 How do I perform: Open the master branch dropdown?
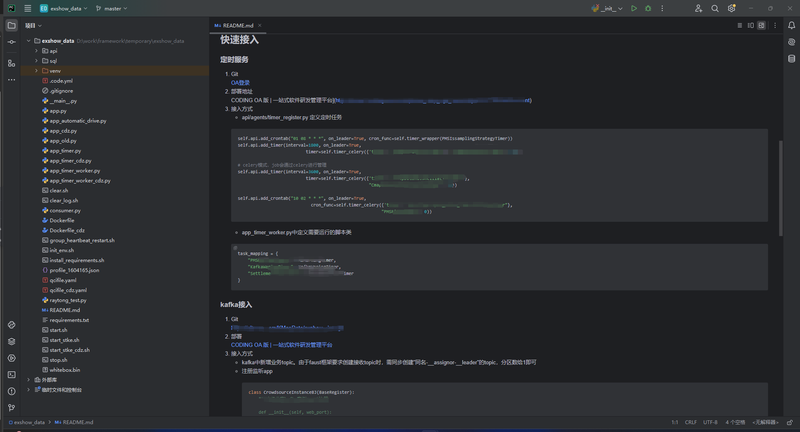tap(112, 8)
